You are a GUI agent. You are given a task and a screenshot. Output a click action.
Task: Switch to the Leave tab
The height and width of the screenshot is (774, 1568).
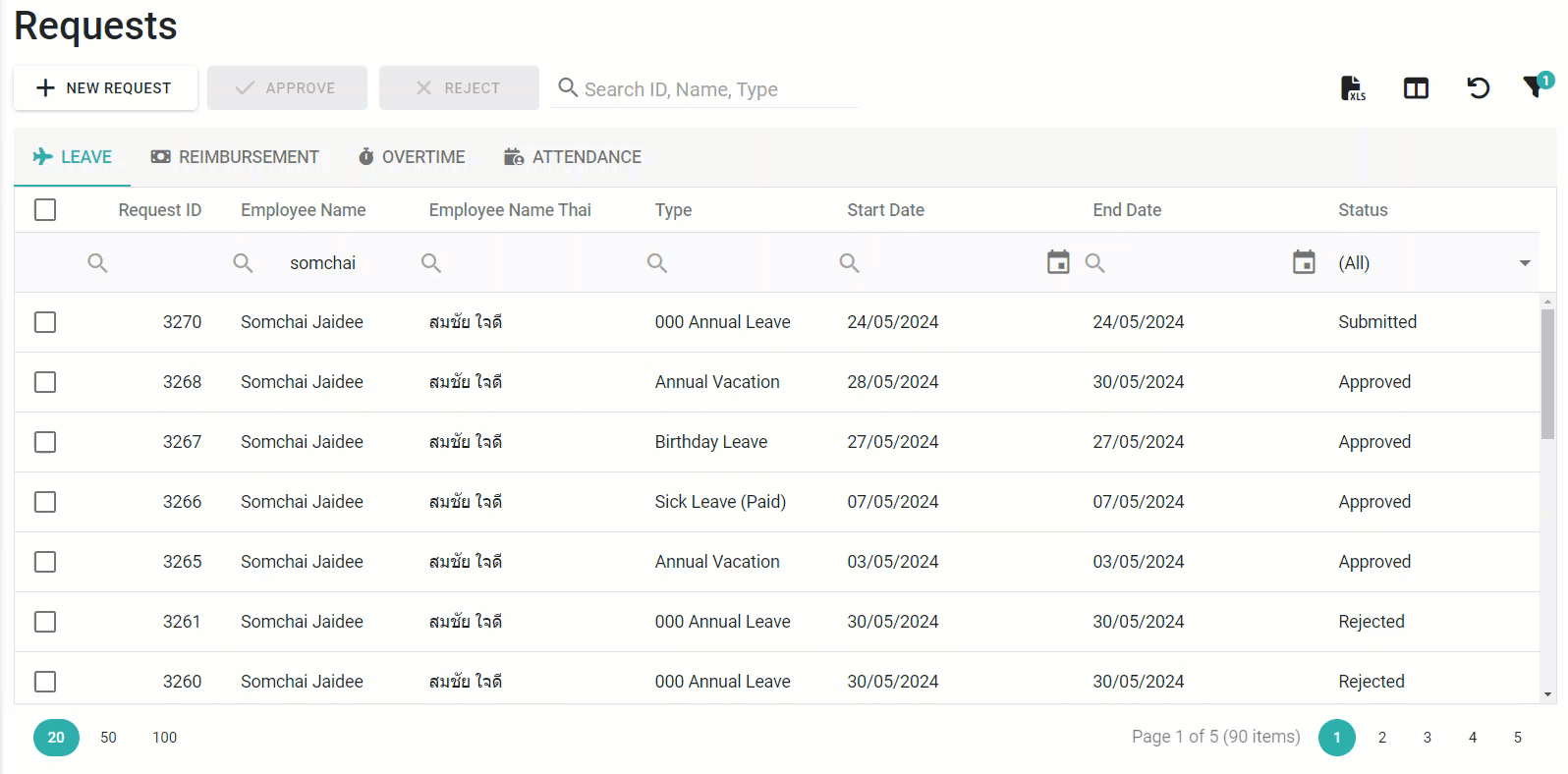pos(73,157)
